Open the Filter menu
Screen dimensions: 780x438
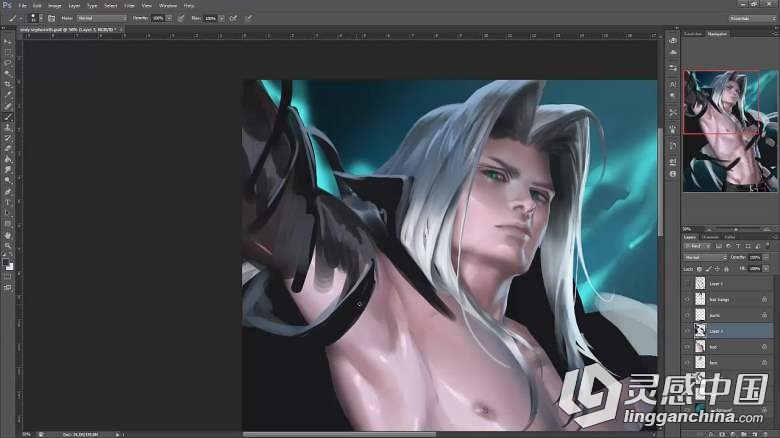129,5
